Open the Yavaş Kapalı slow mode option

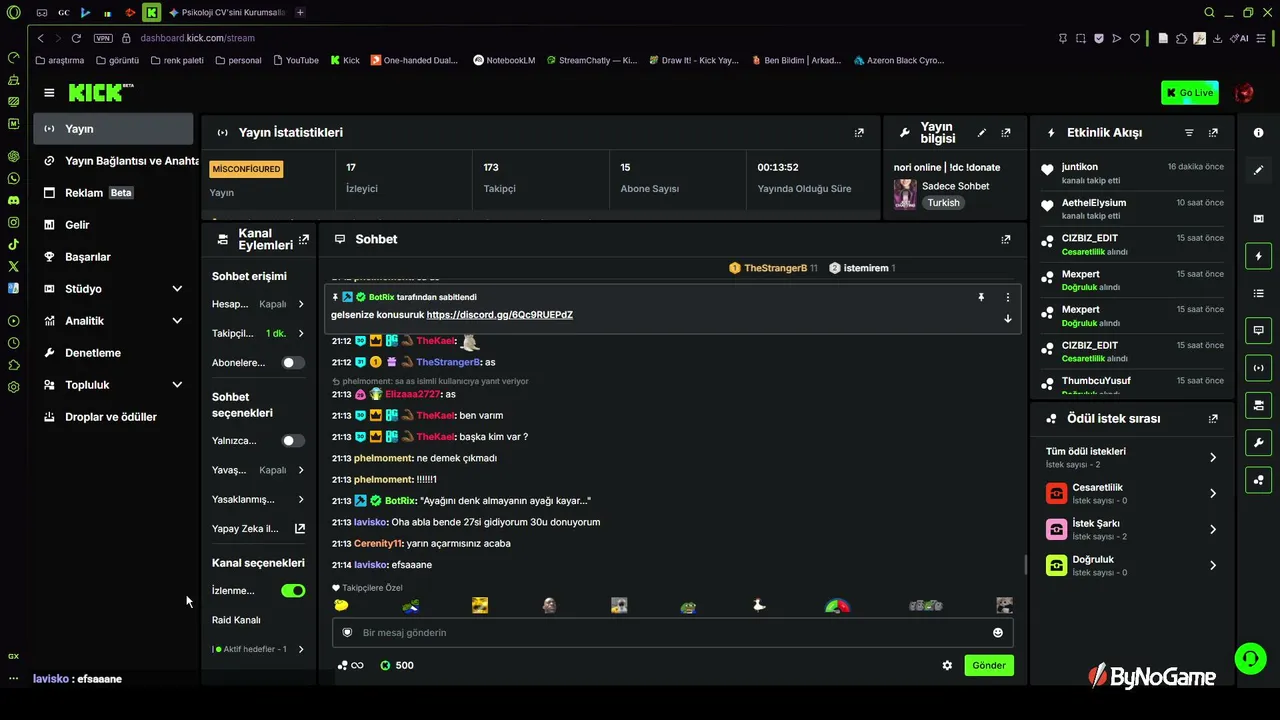coord(259,470)
